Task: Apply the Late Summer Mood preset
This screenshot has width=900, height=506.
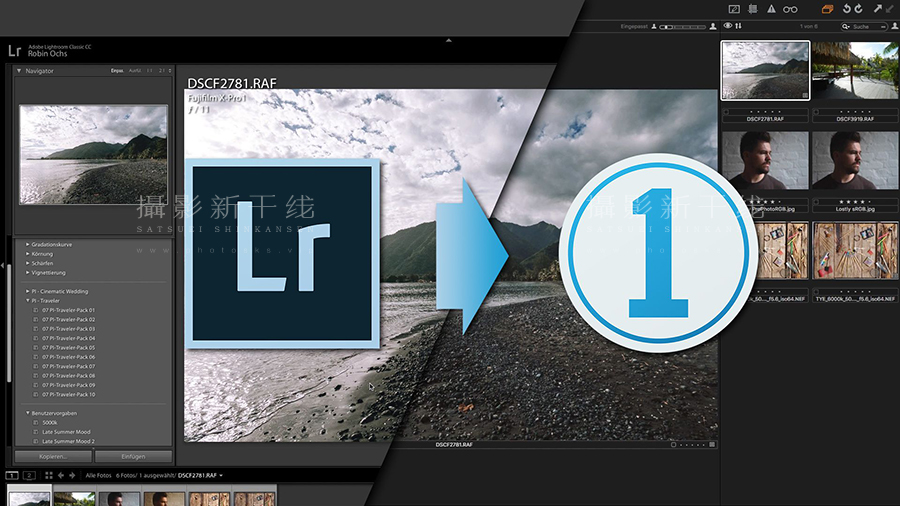Action: tap(66, 432)
